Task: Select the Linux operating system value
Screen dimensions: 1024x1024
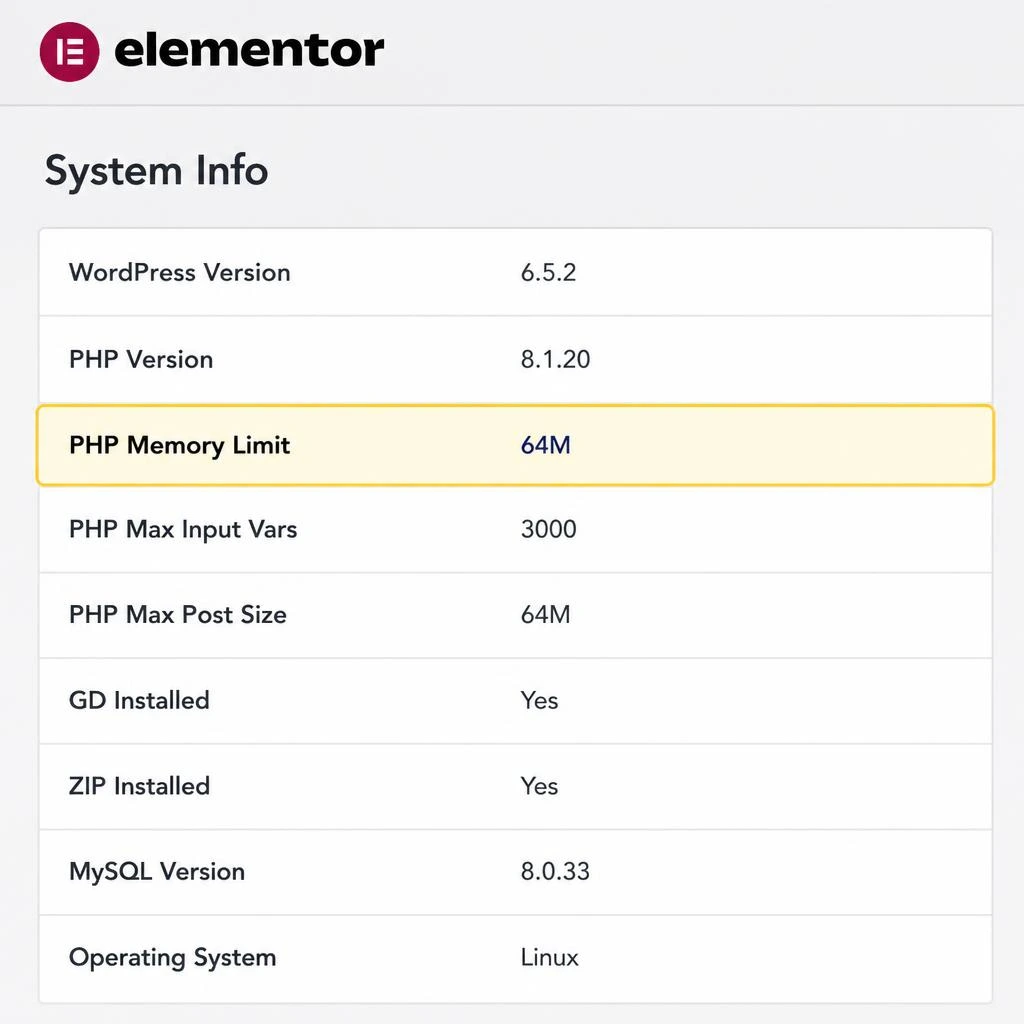Action: point(549,957)
